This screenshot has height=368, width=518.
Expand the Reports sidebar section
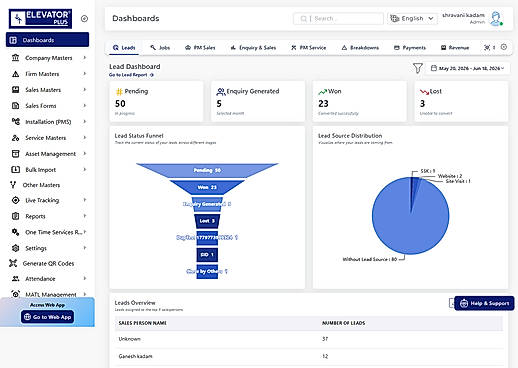[48, 216]
